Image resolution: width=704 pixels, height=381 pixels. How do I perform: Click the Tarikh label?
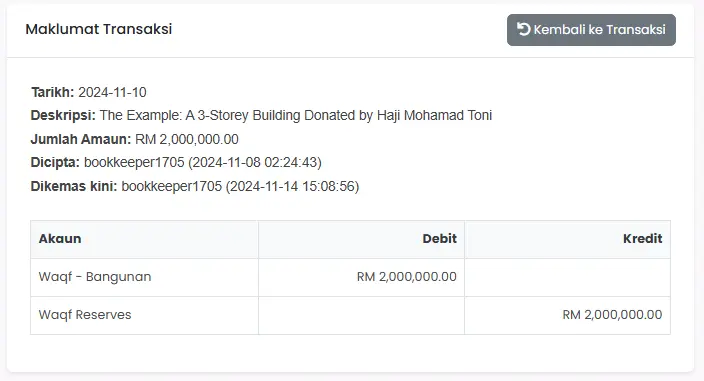click(53, 92)
